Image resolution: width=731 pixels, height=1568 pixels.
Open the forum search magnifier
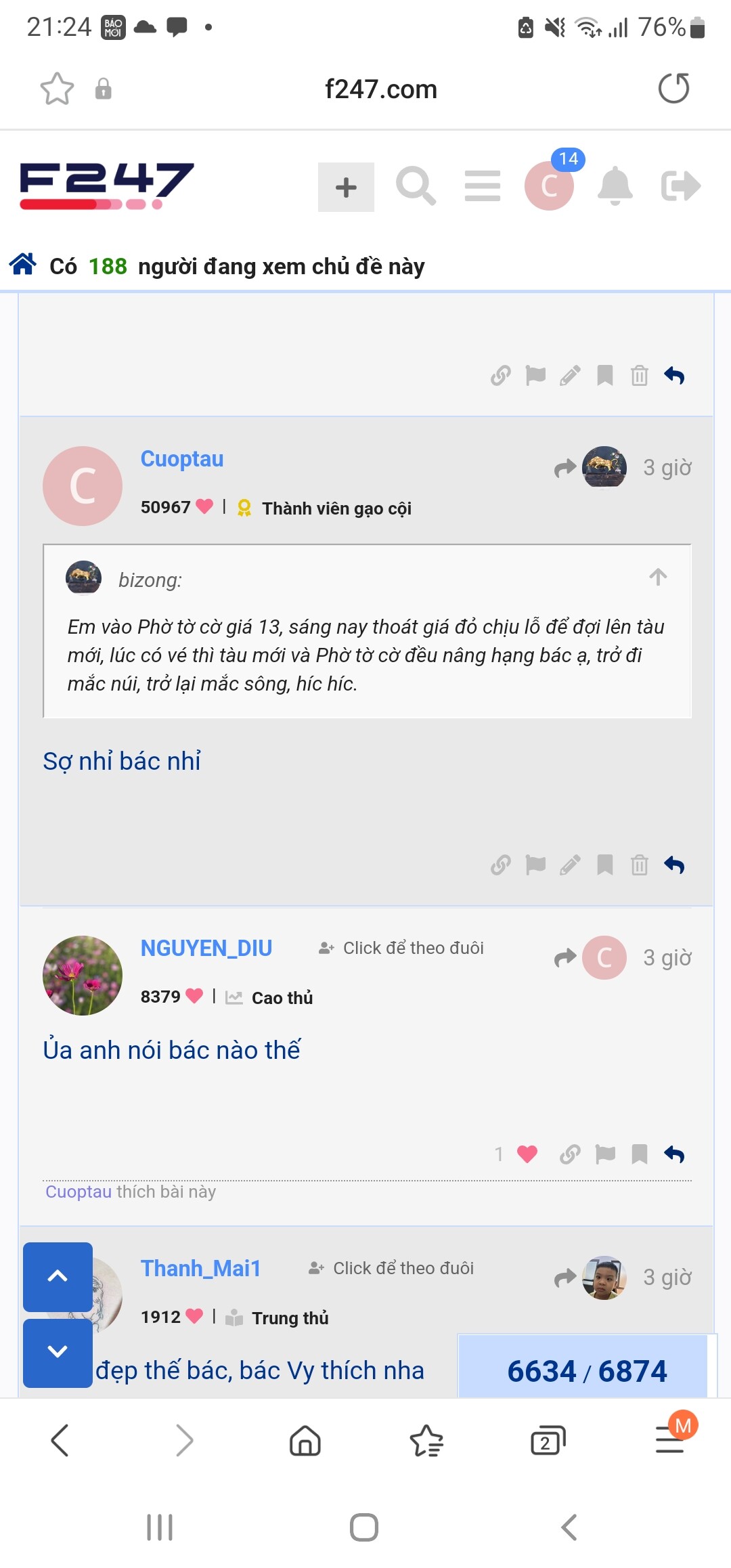416,186
